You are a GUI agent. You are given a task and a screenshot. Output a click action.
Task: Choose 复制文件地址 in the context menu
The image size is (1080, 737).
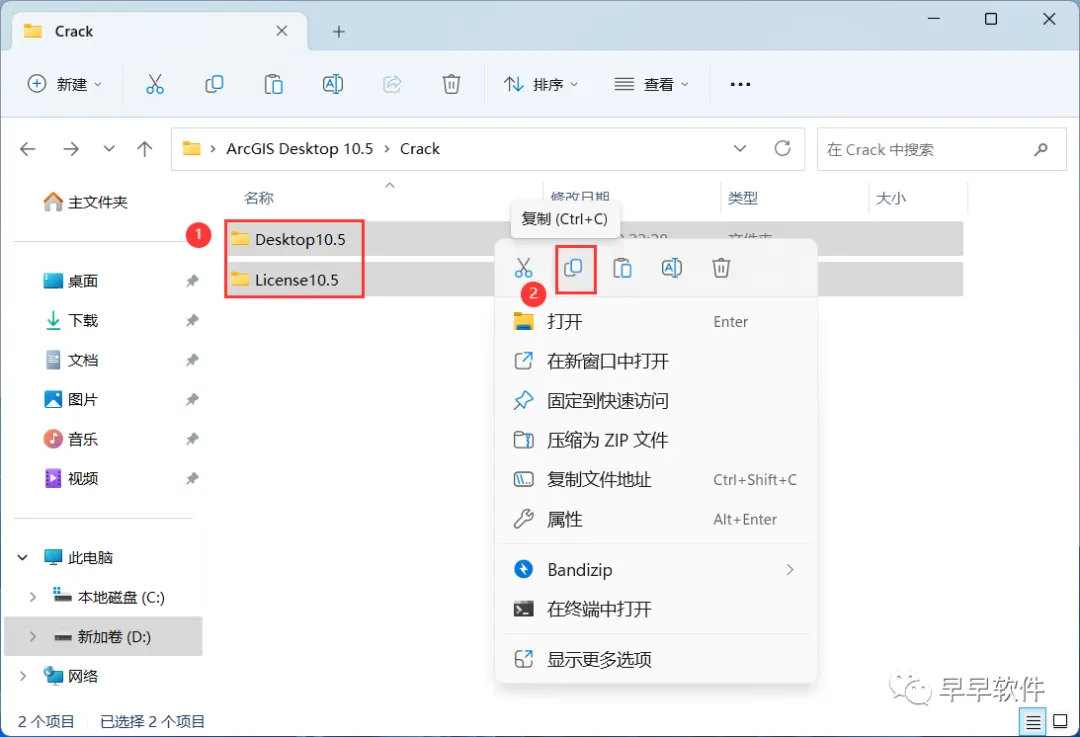656,479
